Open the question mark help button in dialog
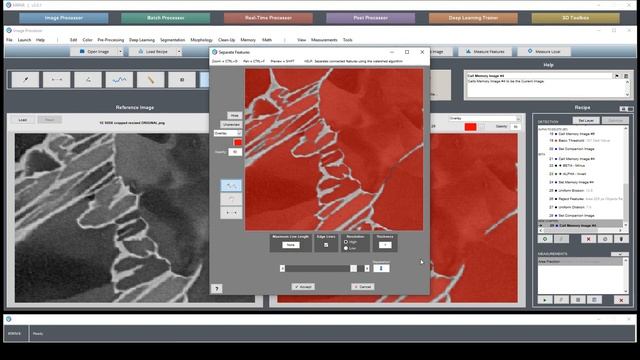The width and height of the screenshot is (640, 360). pyautogui.click(x=217, y=289)
